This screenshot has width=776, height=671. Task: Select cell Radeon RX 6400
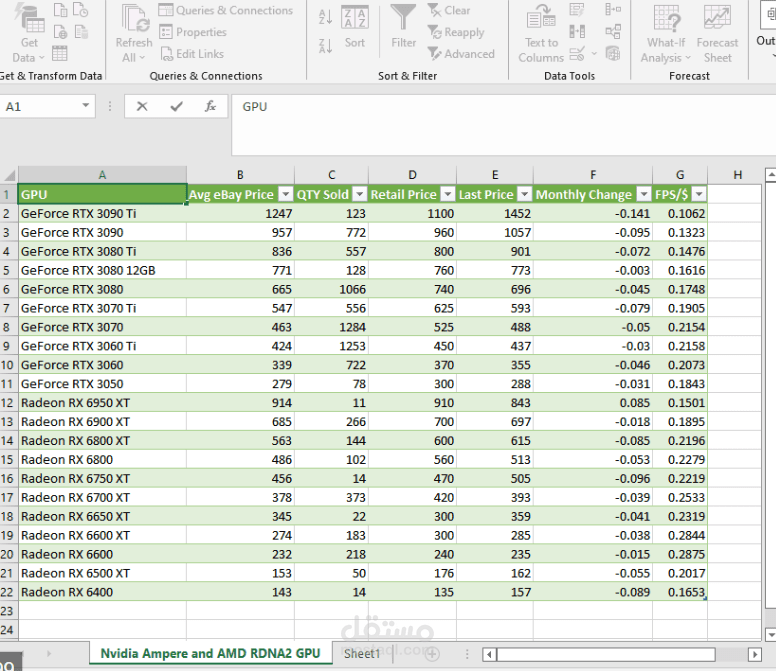pyautogui.click(x=102, y=592)
